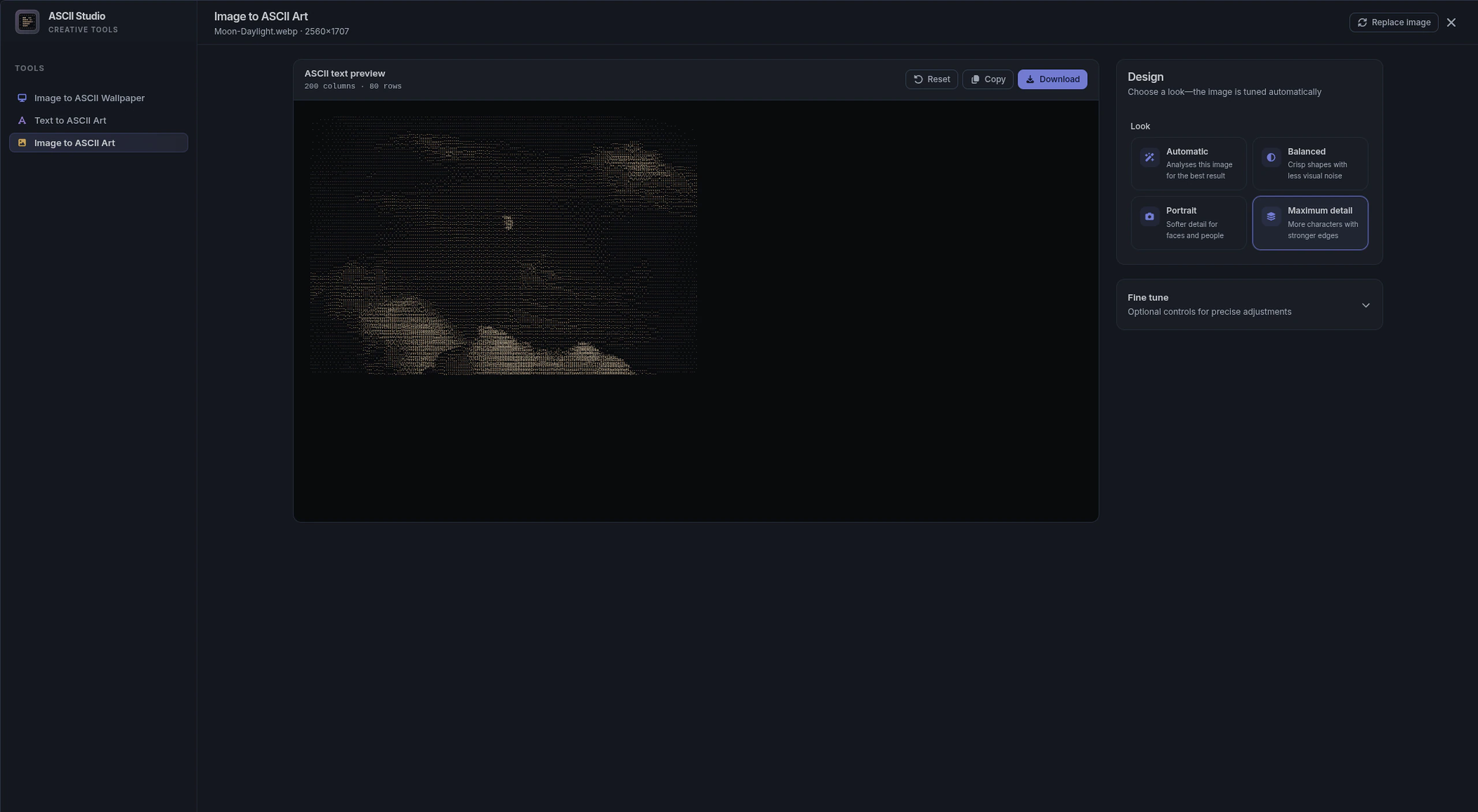Click Replace image button

coord(1393,23)
